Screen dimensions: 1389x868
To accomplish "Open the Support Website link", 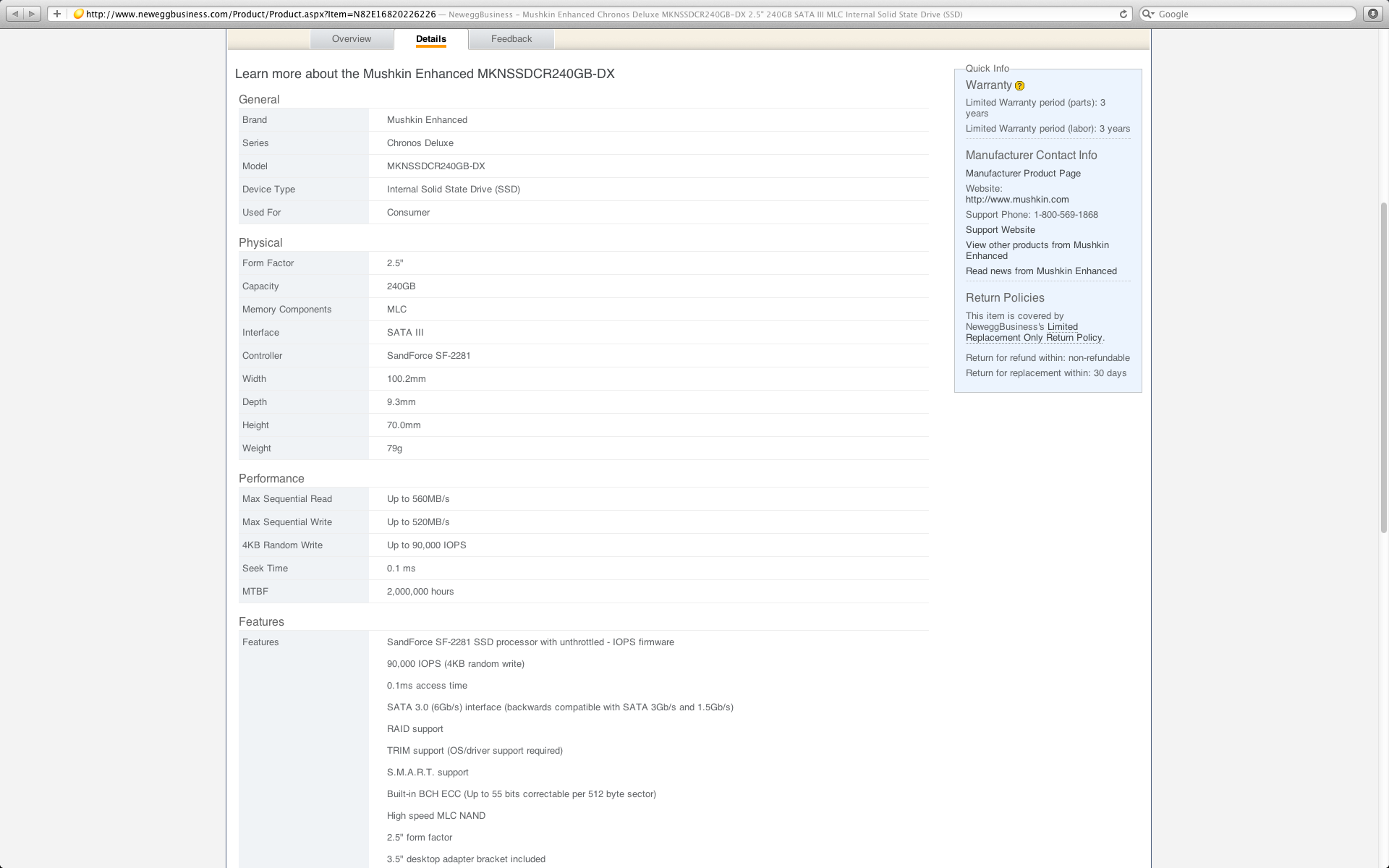I will point(1001,230).
